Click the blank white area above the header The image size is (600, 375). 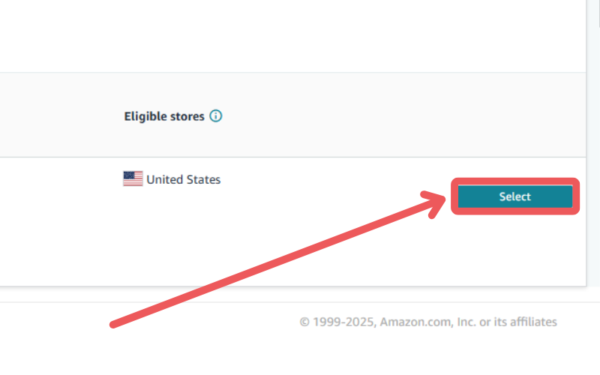pyautogui.click(x=293, y=36)
